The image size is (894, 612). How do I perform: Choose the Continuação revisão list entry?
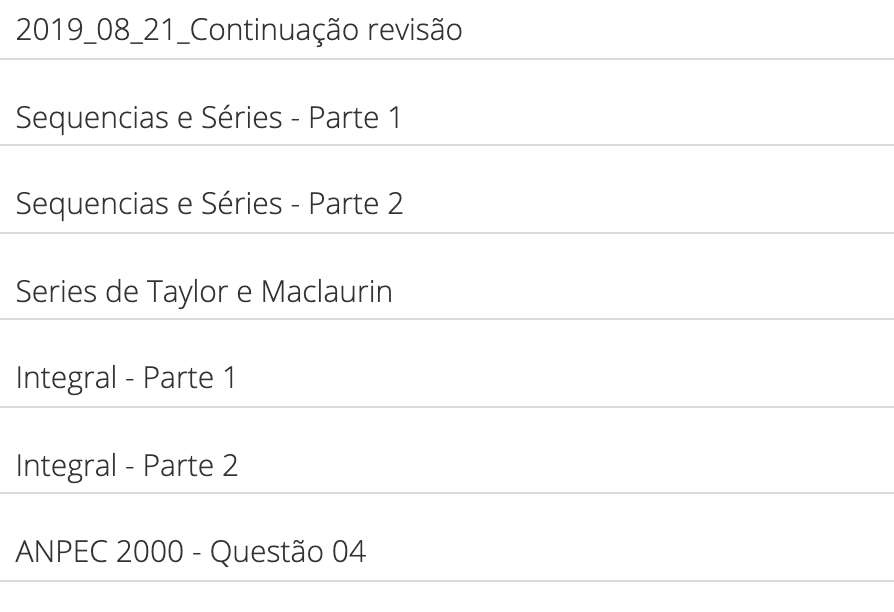[447, 29]
